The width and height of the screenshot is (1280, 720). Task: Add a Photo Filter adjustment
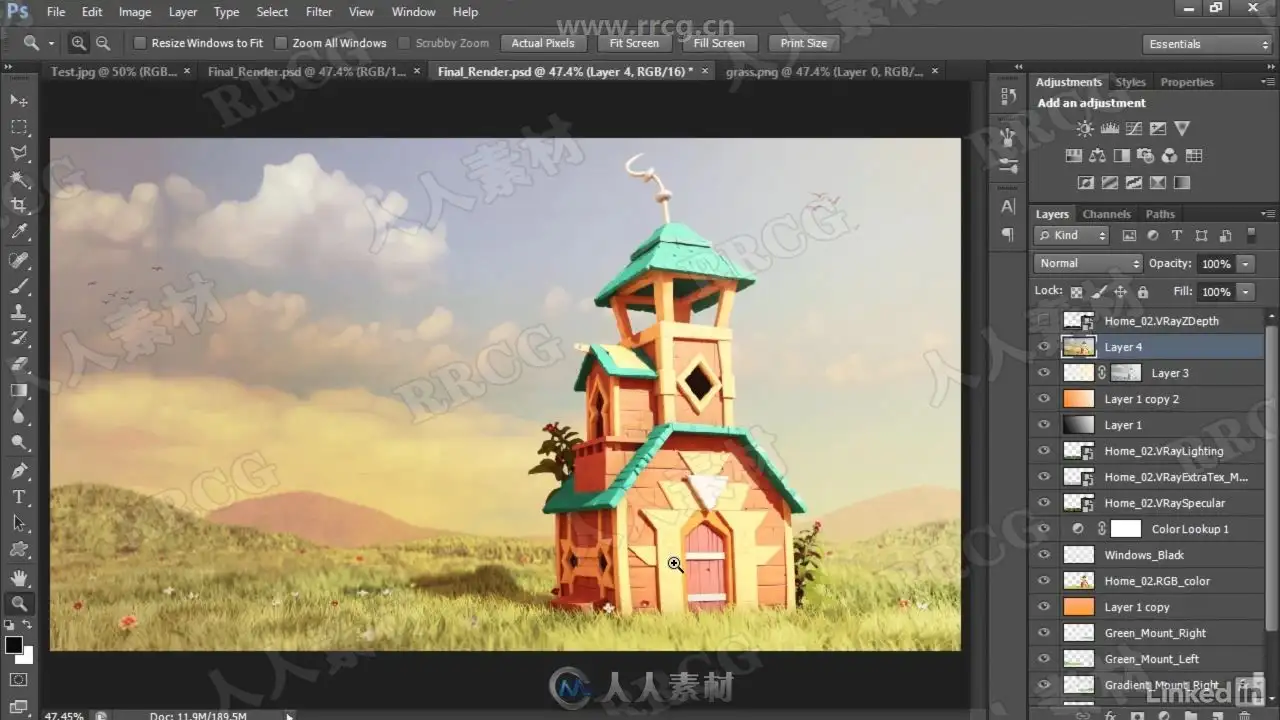(1145, 155)
